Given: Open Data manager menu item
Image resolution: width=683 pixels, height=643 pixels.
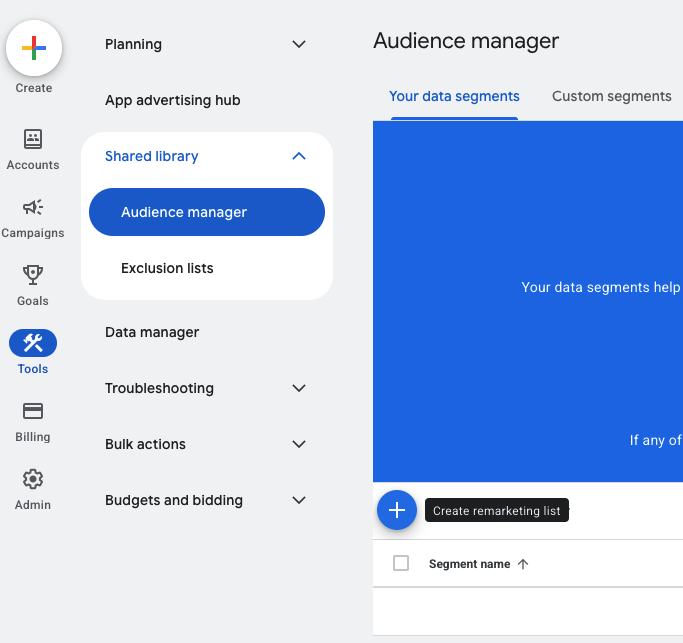Looking at the screenshot, I should (x=152, y=332).
